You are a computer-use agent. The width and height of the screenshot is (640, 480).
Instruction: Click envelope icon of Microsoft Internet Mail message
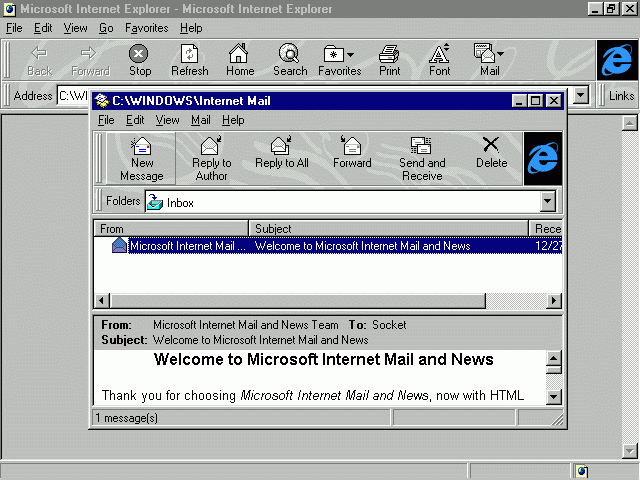tap(119, 245)
